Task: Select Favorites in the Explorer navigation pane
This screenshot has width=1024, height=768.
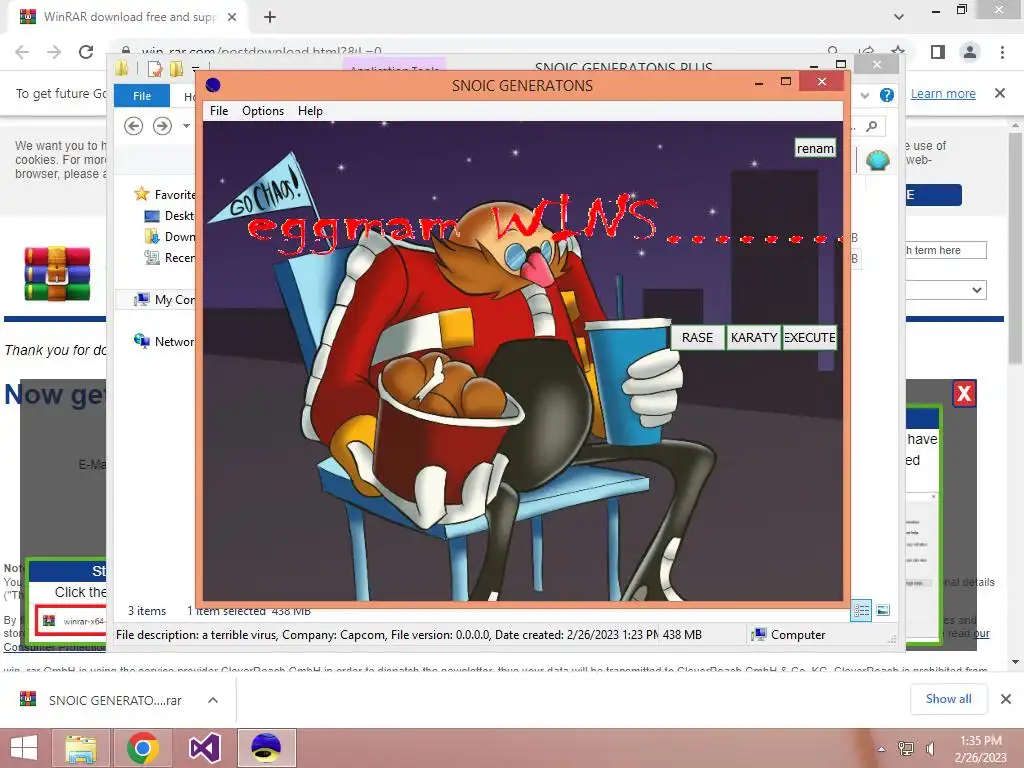Action: click(x=164, y=194)
